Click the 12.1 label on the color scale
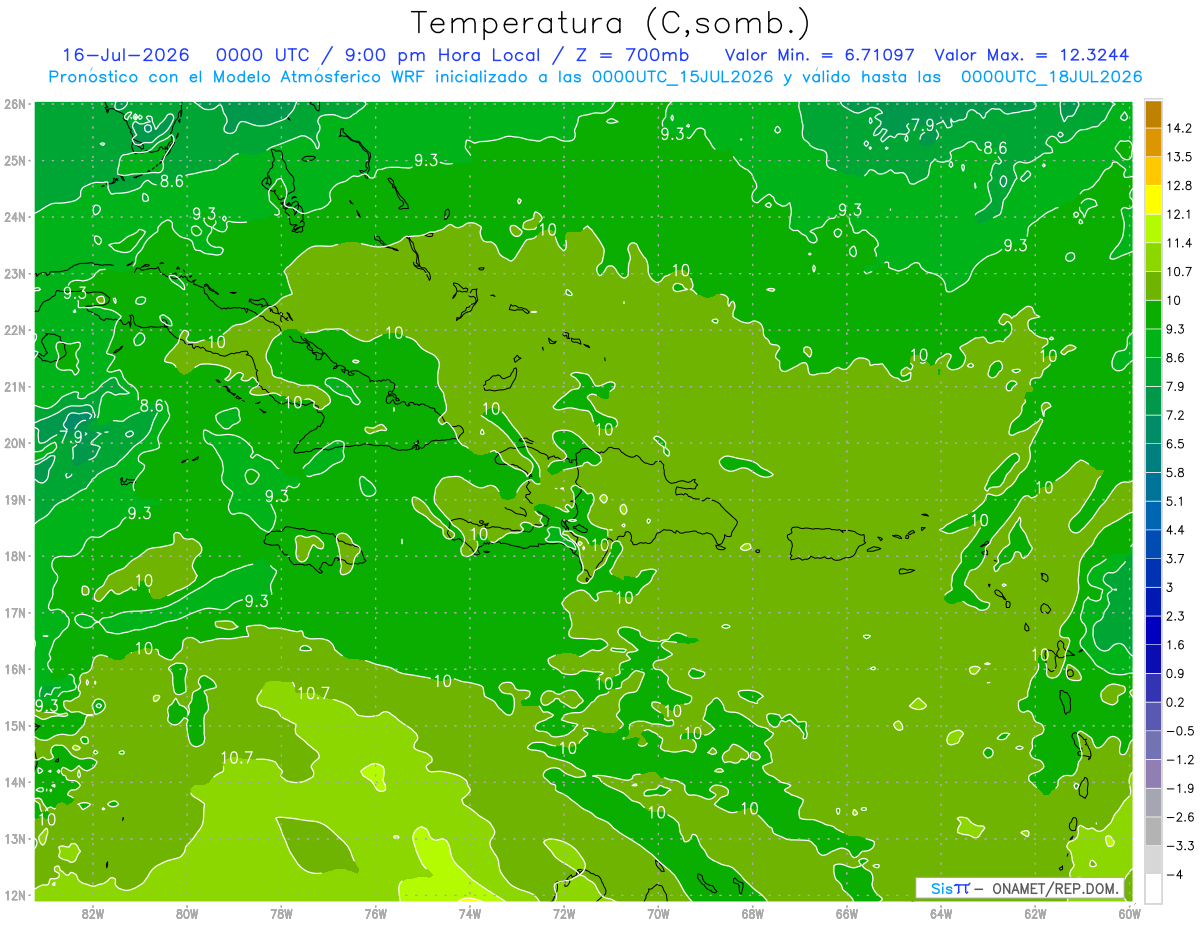Screen dimensions: 1200x927 tap(1178, 214)
